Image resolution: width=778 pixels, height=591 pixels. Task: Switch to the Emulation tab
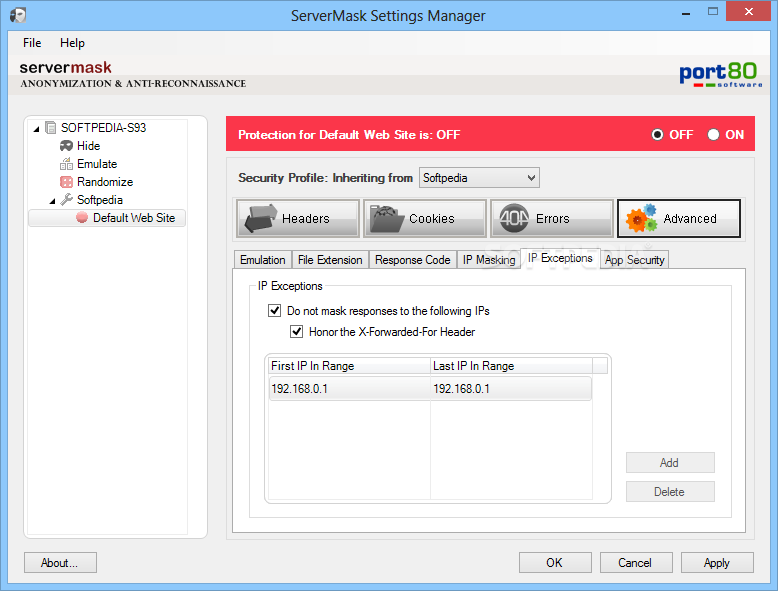(x=262, y=260)
